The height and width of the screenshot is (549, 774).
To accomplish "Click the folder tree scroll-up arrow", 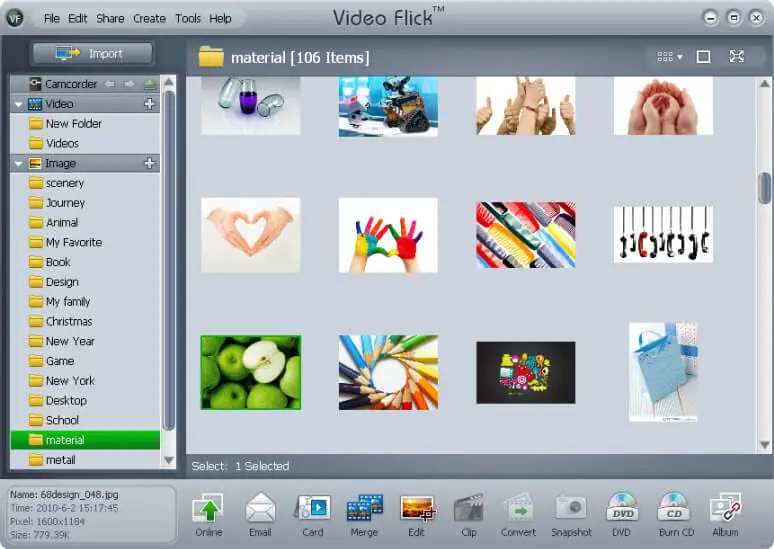I will point(169,81).
